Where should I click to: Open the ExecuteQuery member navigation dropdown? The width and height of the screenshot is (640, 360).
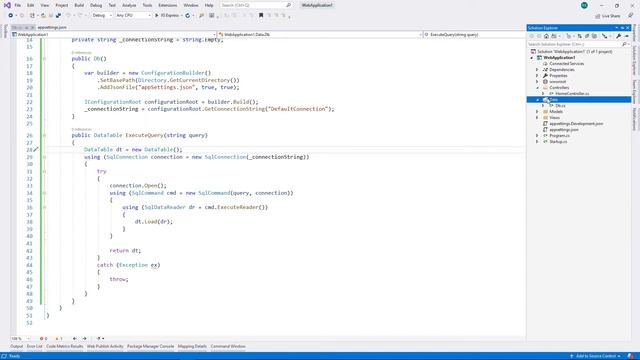coord(474,35)
